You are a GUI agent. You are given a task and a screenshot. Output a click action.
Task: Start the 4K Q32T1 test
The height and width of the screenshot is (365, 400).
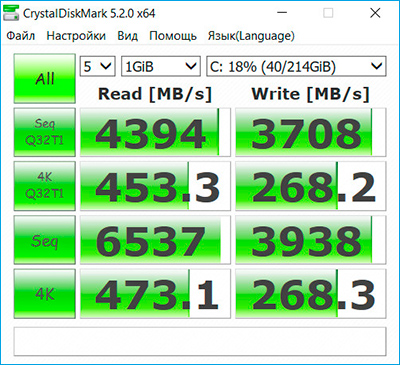[x=45, y=186]
